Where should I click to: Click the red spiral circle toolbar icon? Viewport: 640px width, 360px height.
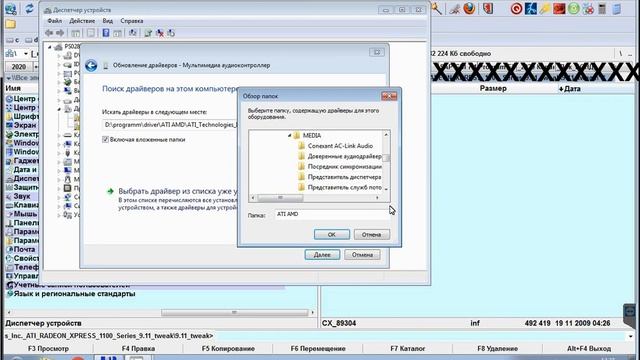tap(516, 9)
